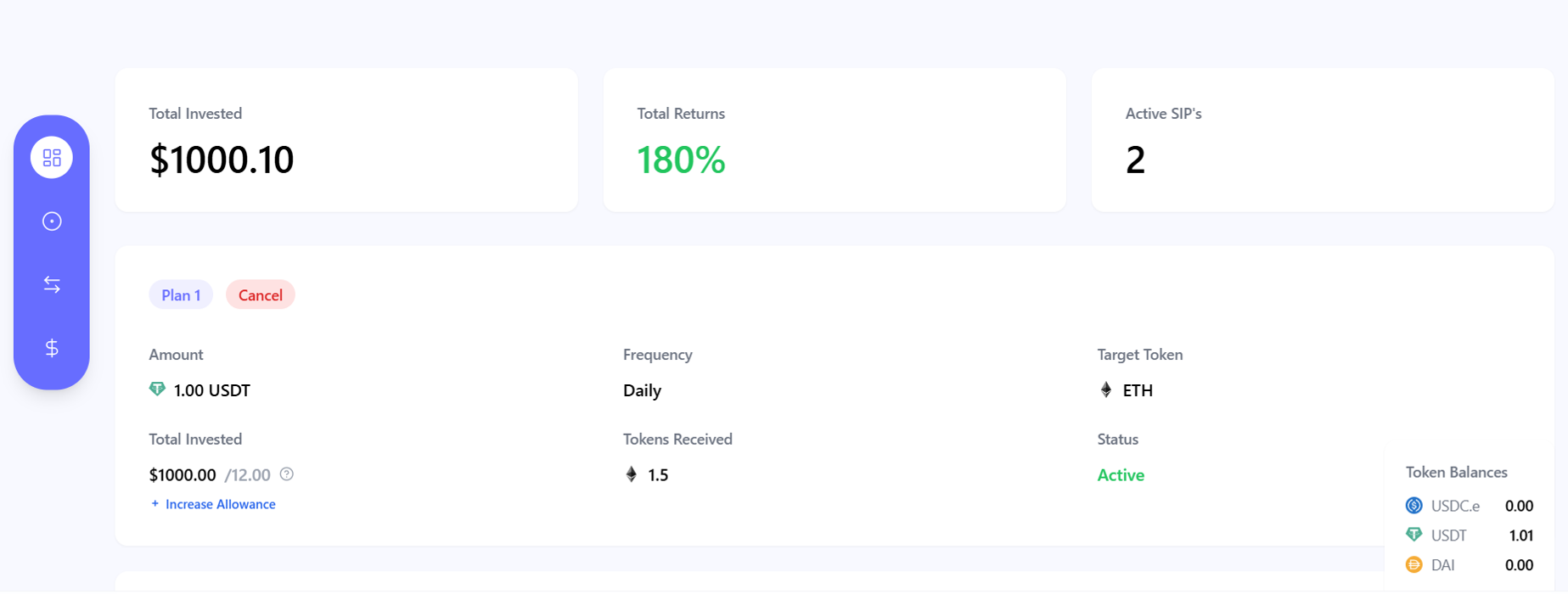Click the USDC.e coin icon in Token Balances
Viewport: 1568px width, 594px height.
1414,505
